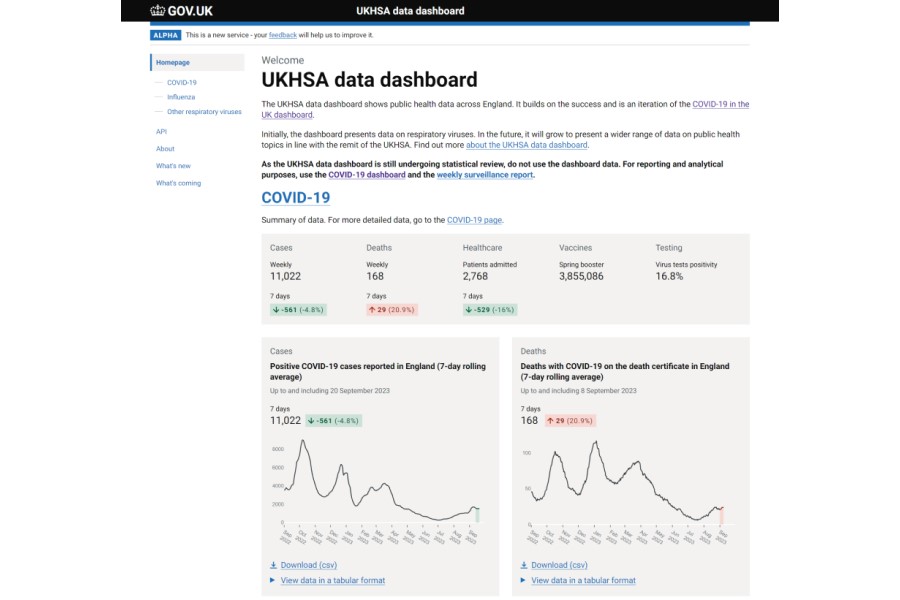The image size is (900, 600).
Task: Click the feedback link in the alpha banner
Action: 282,35
